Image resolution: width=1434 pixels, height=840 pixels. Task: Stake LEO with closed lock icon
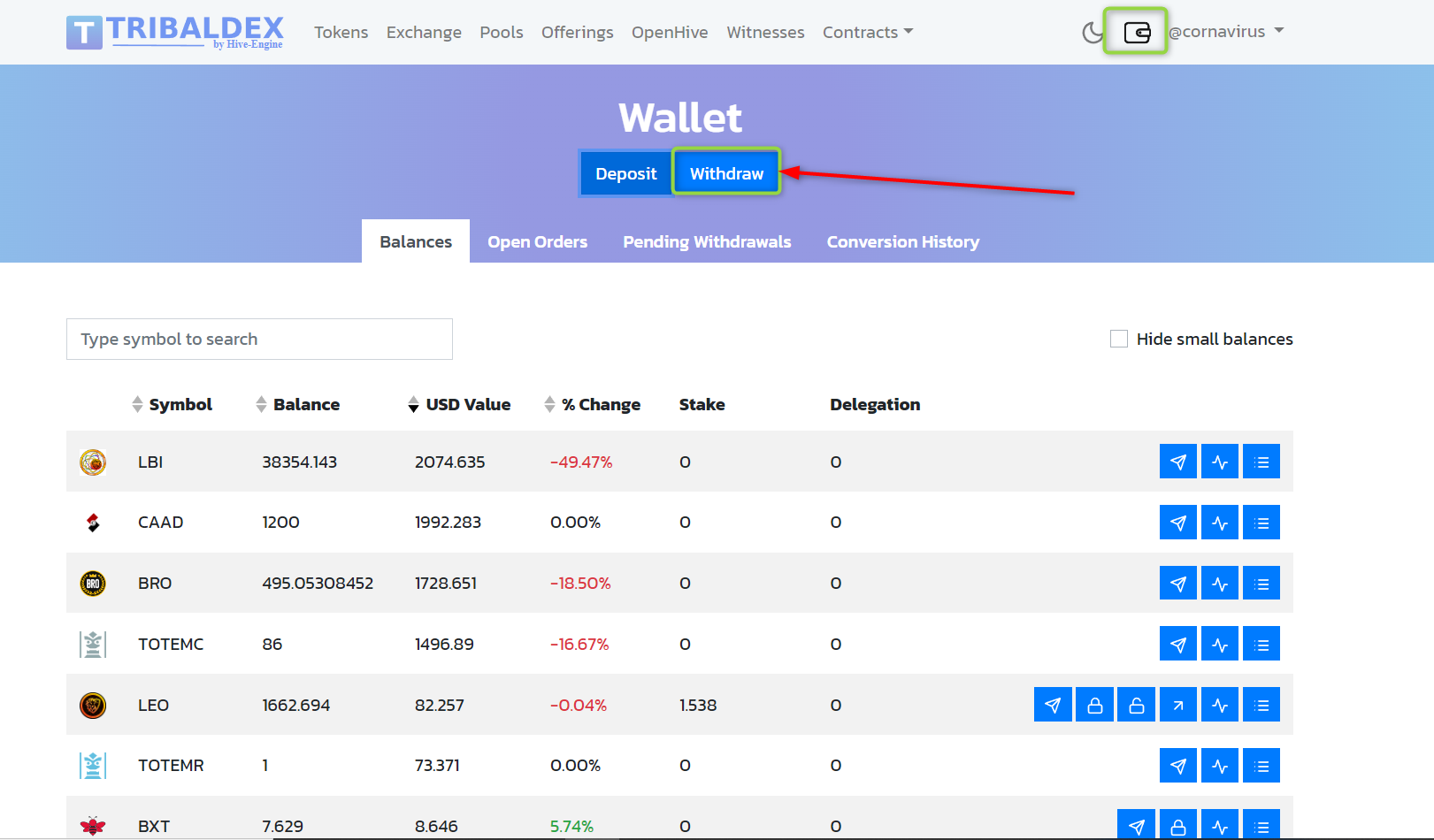point(1094,705)
